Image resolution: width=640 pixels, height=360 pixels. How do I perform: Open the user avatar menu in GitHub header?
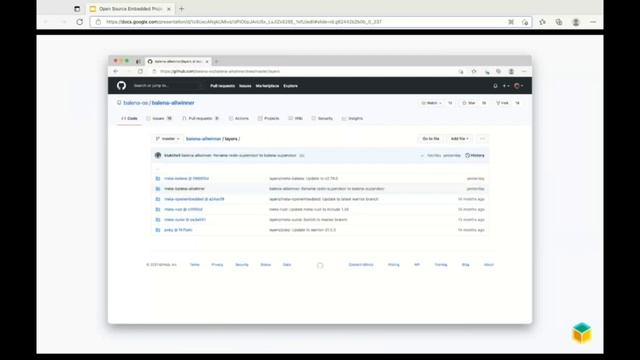click(x=518, y=86)
